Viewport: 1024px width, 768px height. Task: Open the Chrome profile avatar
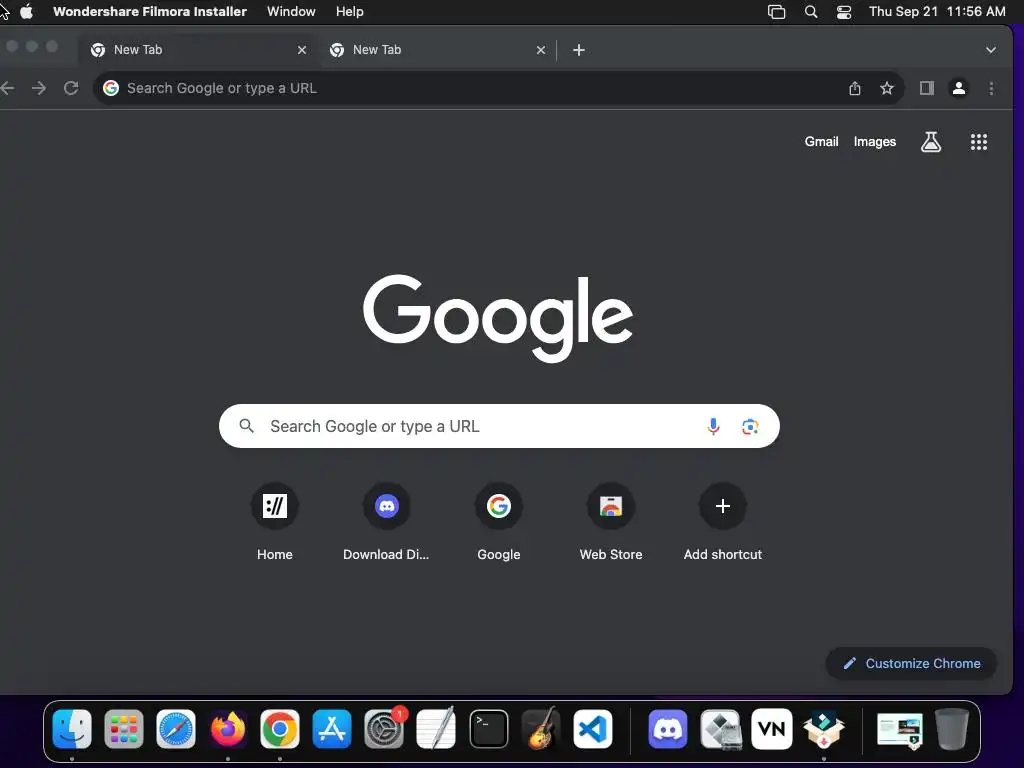[959, 88]
